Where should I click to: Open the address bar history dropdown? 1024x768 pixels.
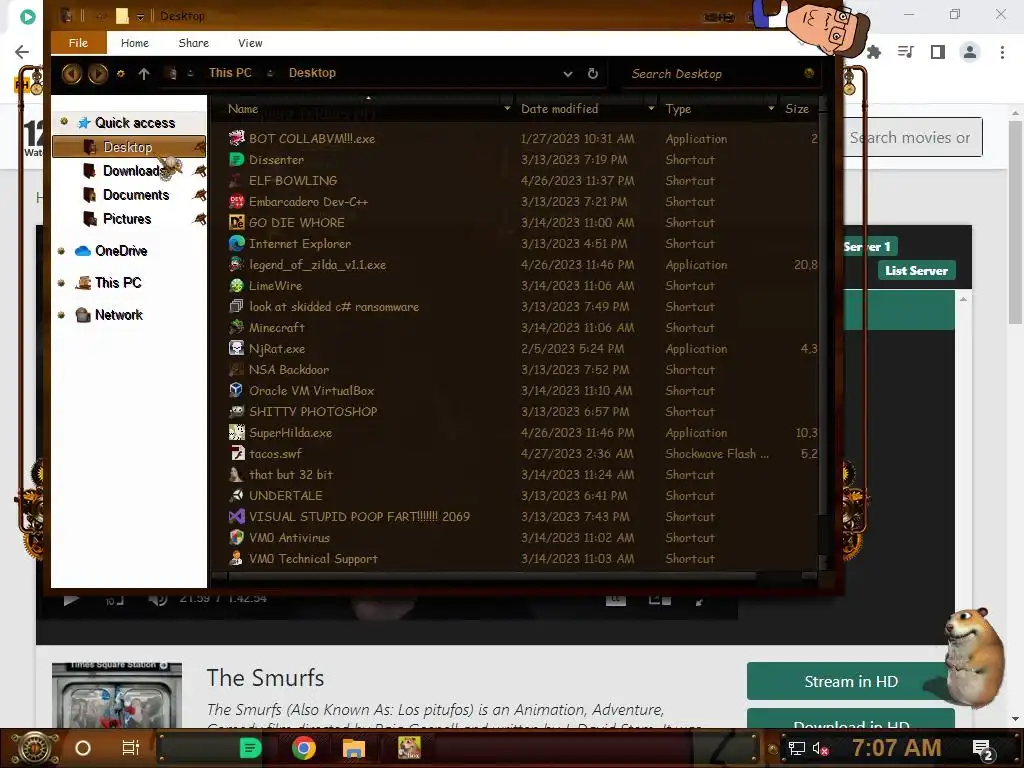click(568, 74)
